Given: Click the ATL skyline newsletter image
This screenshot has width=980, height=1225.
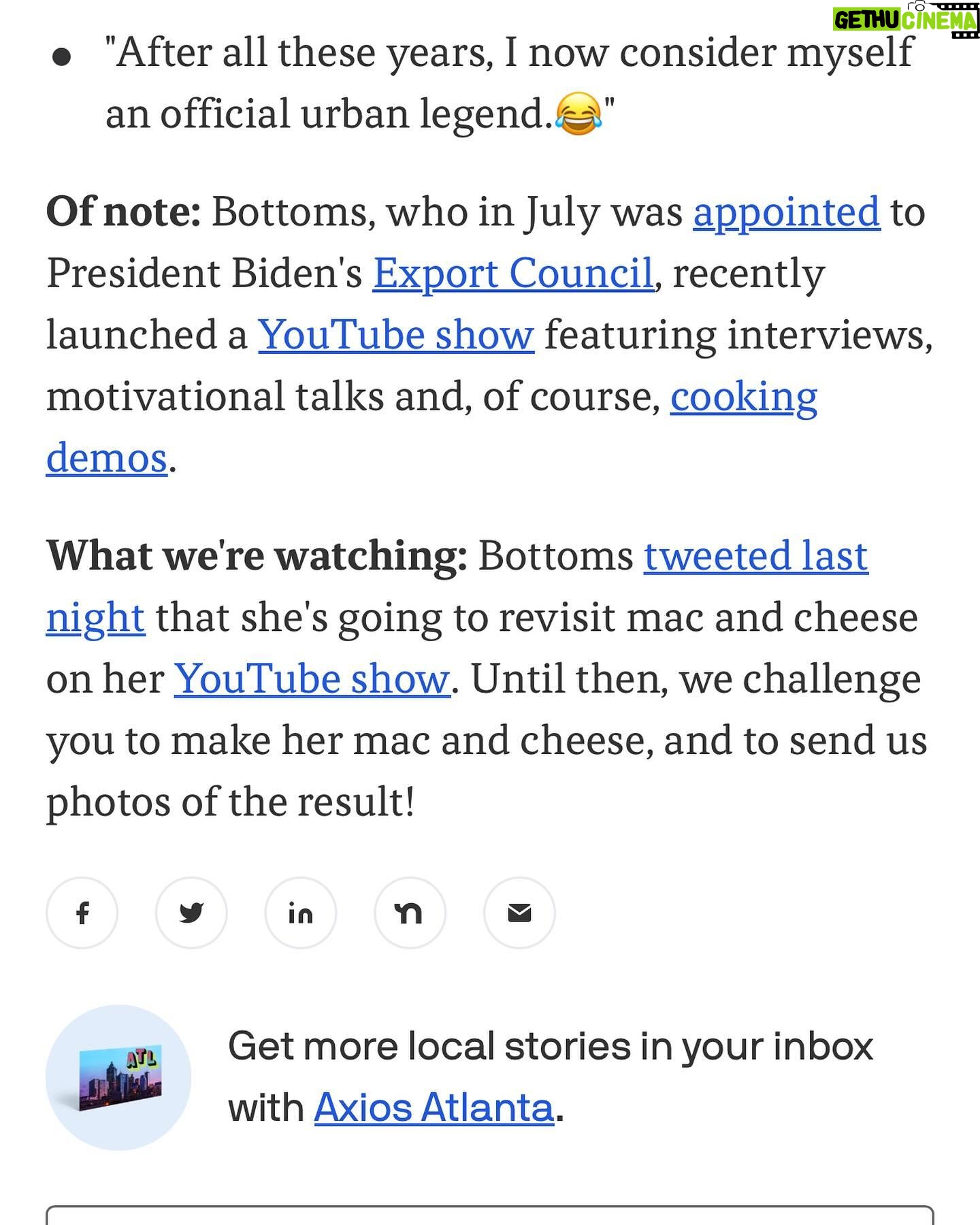Looking at the screenshot, I should (118, 1077).
